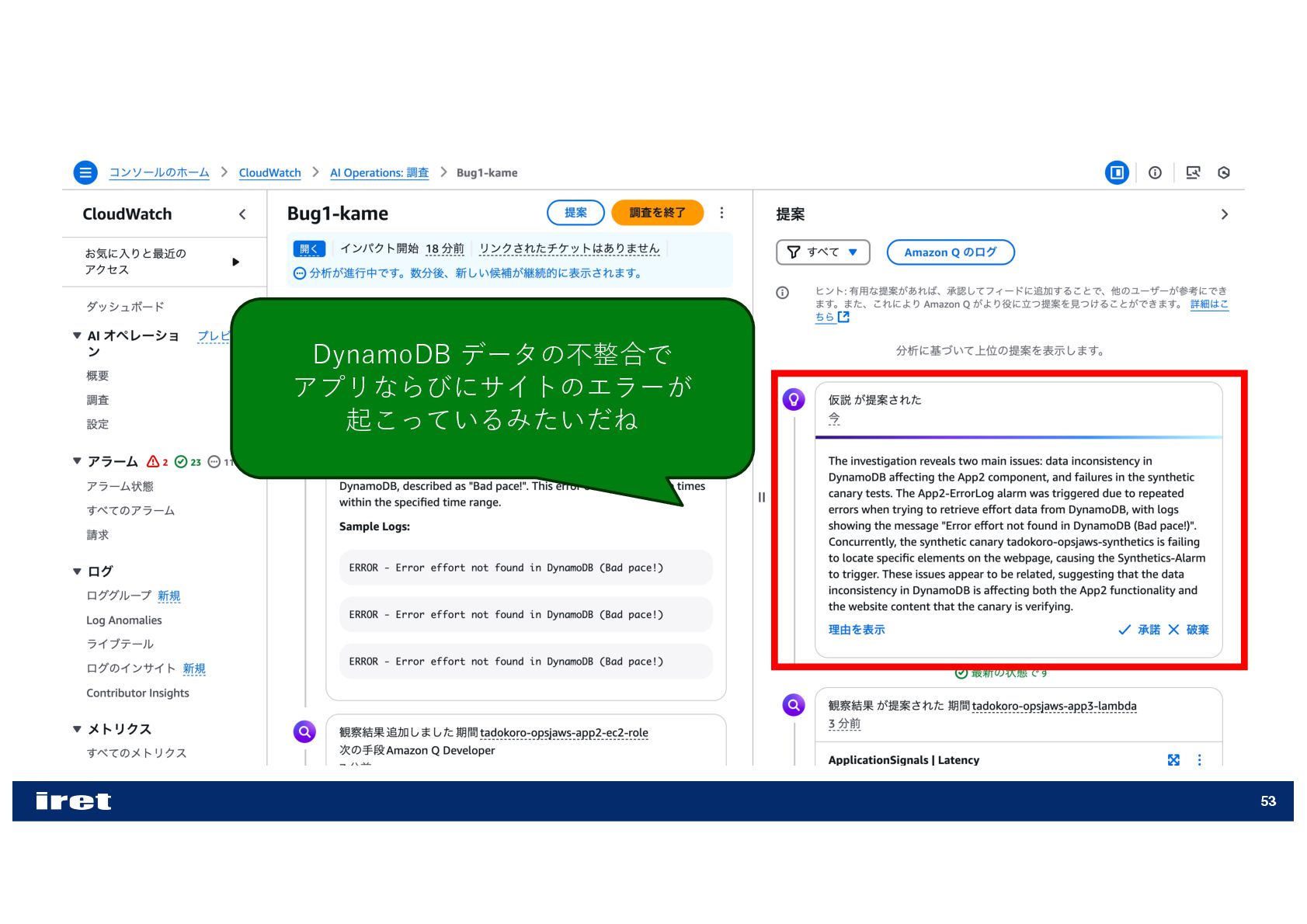Collapse the アラーム section triangle

pyautogui.click(x=77, y=461)
